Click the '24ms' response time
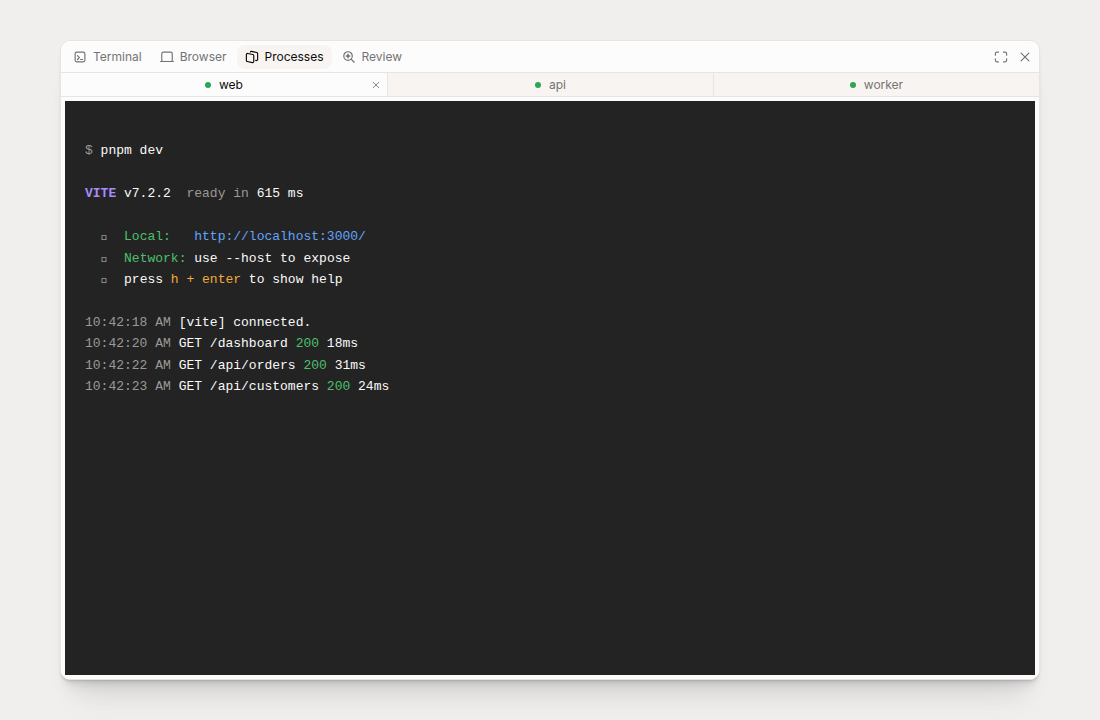 (373, 386)
